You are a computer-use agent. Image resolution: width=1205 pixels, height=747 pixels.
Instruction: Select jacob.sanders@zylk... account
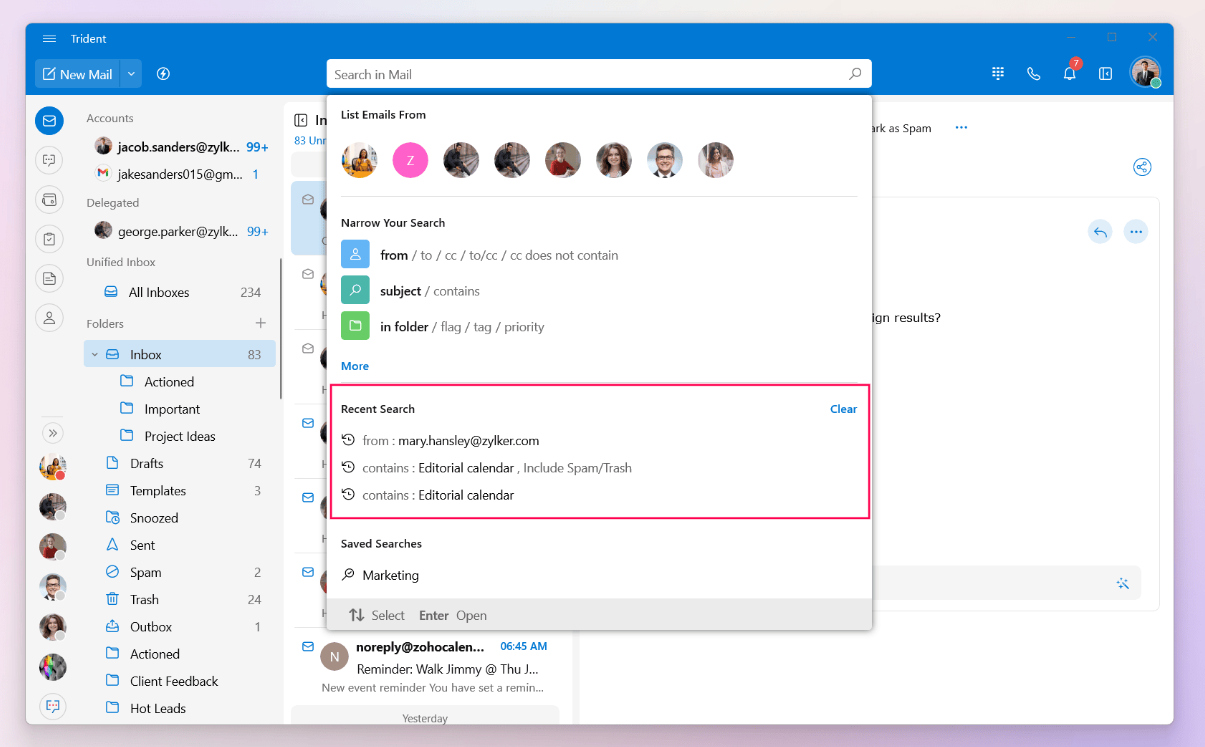coord(181,147)
